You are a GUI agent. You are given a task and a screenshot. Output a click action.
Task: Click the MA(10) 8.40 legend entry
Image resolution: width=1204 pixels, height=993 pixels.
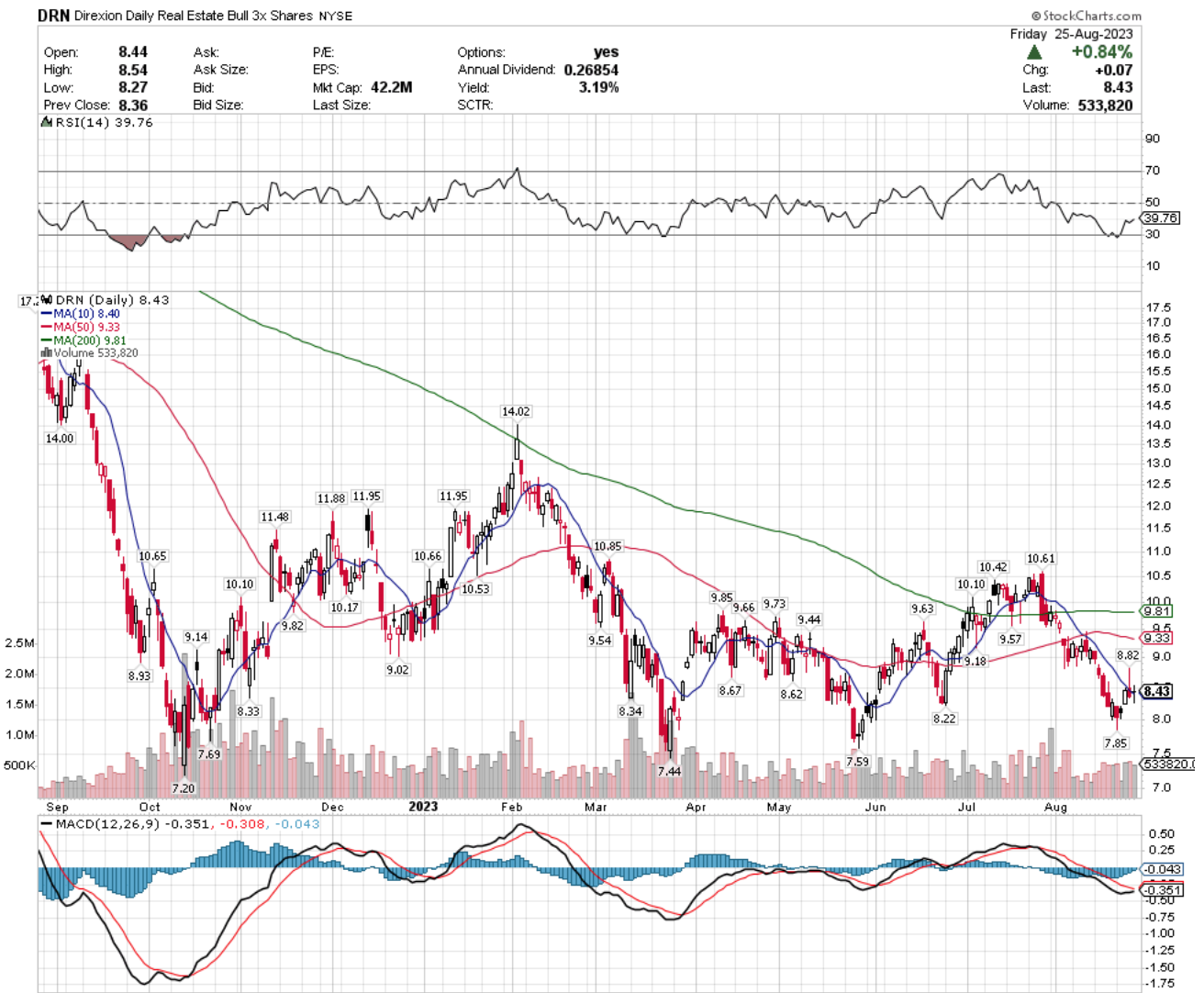[81, 314]
